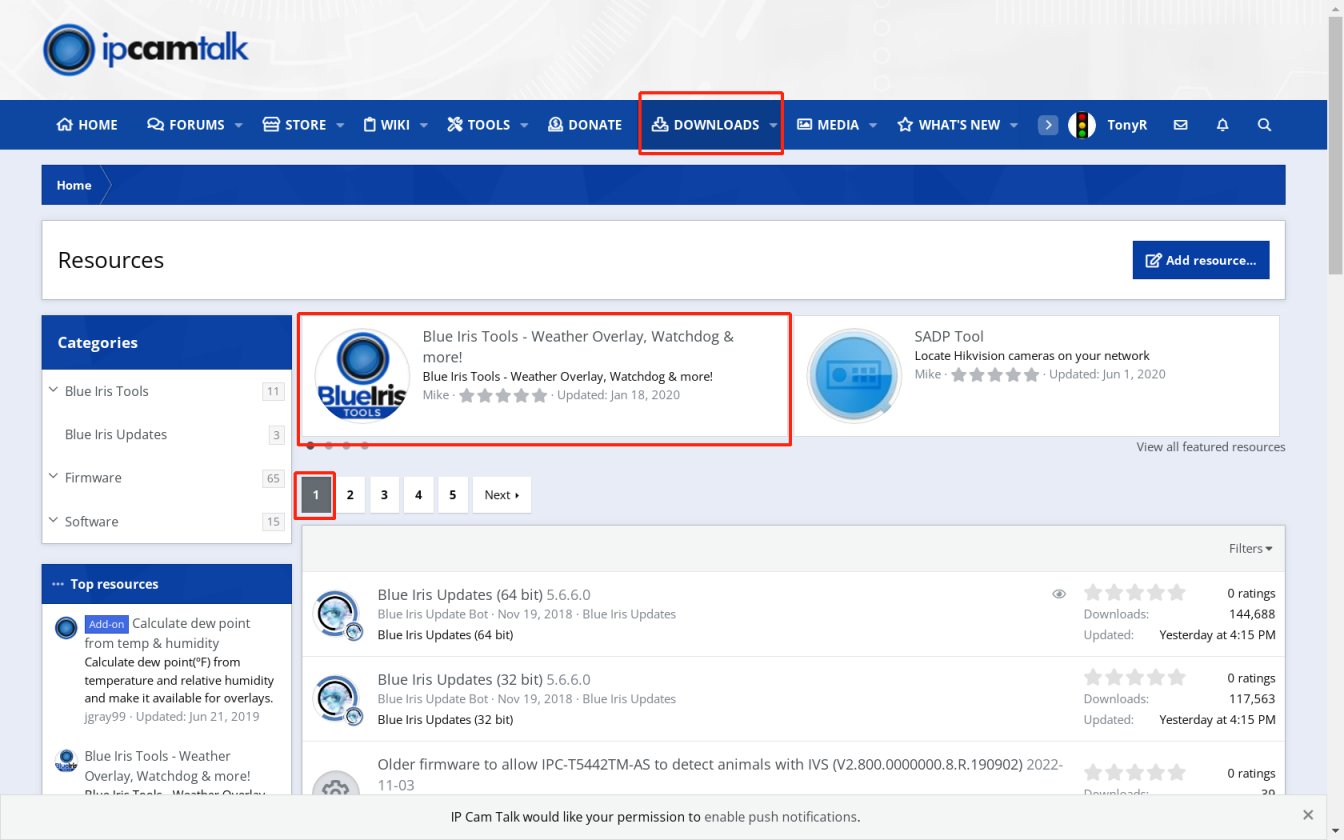
Task: Click the Blue Iris Updates (64 bit) icon
Action: 337,615
